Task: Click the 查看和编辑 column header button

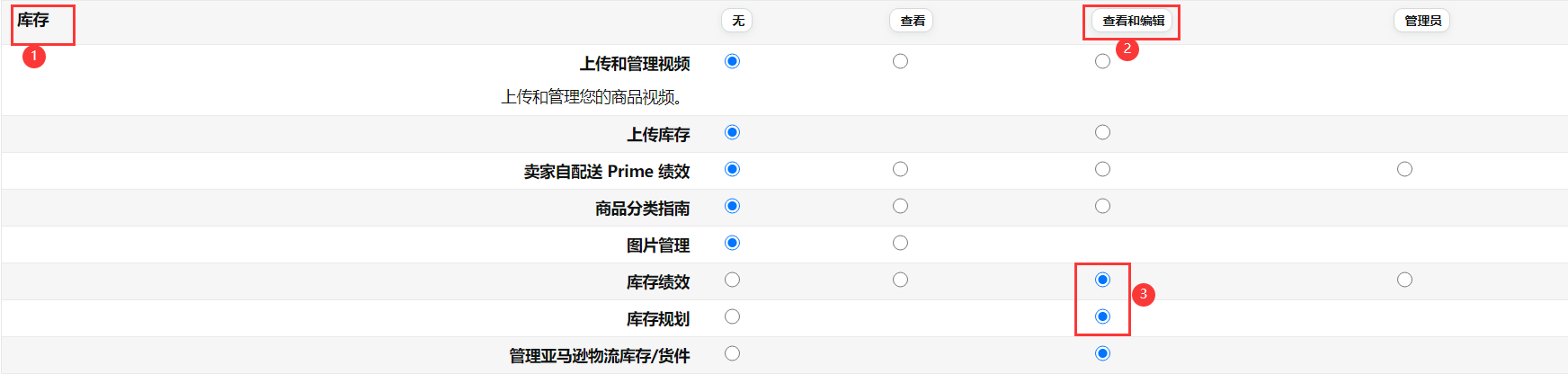Action: click(1133, 21)
